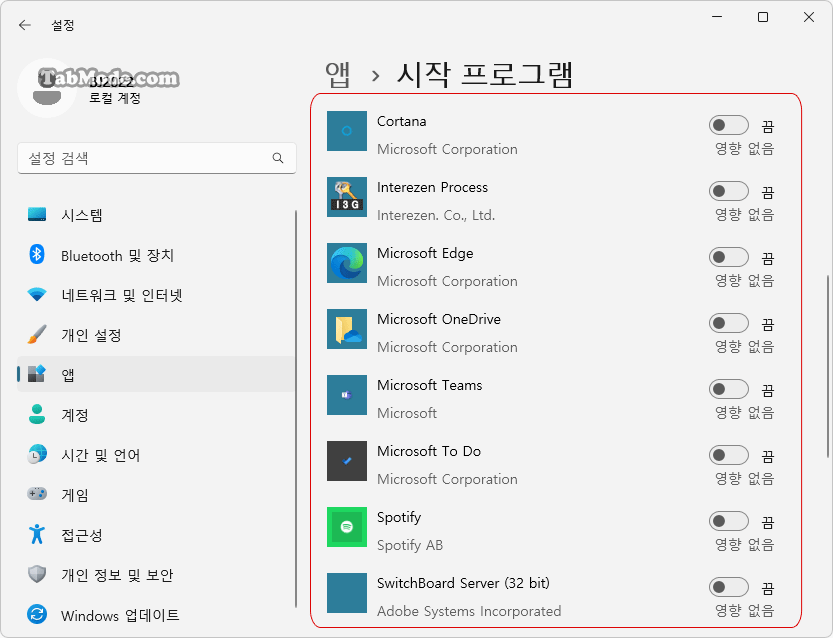Click the Cortana app icon
Viewport: 833px width, 638px height.
point(347,131)
